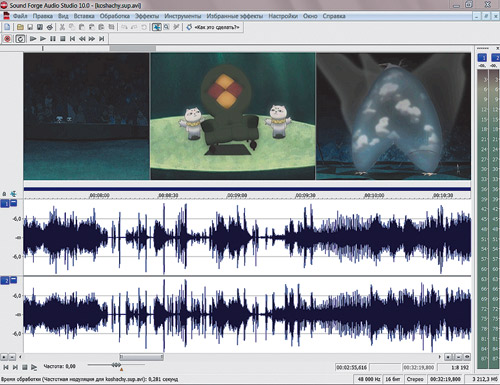
Task: Open the Инструменты menu
Action: click(x=183, y=16)
